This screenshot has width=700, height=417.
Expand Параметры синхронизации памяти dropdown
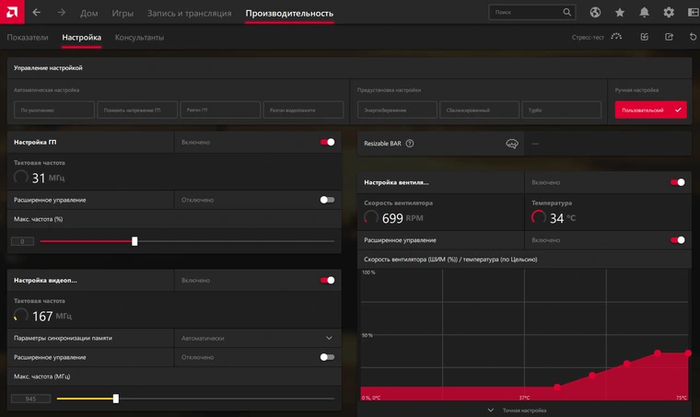tap(329, 338)
